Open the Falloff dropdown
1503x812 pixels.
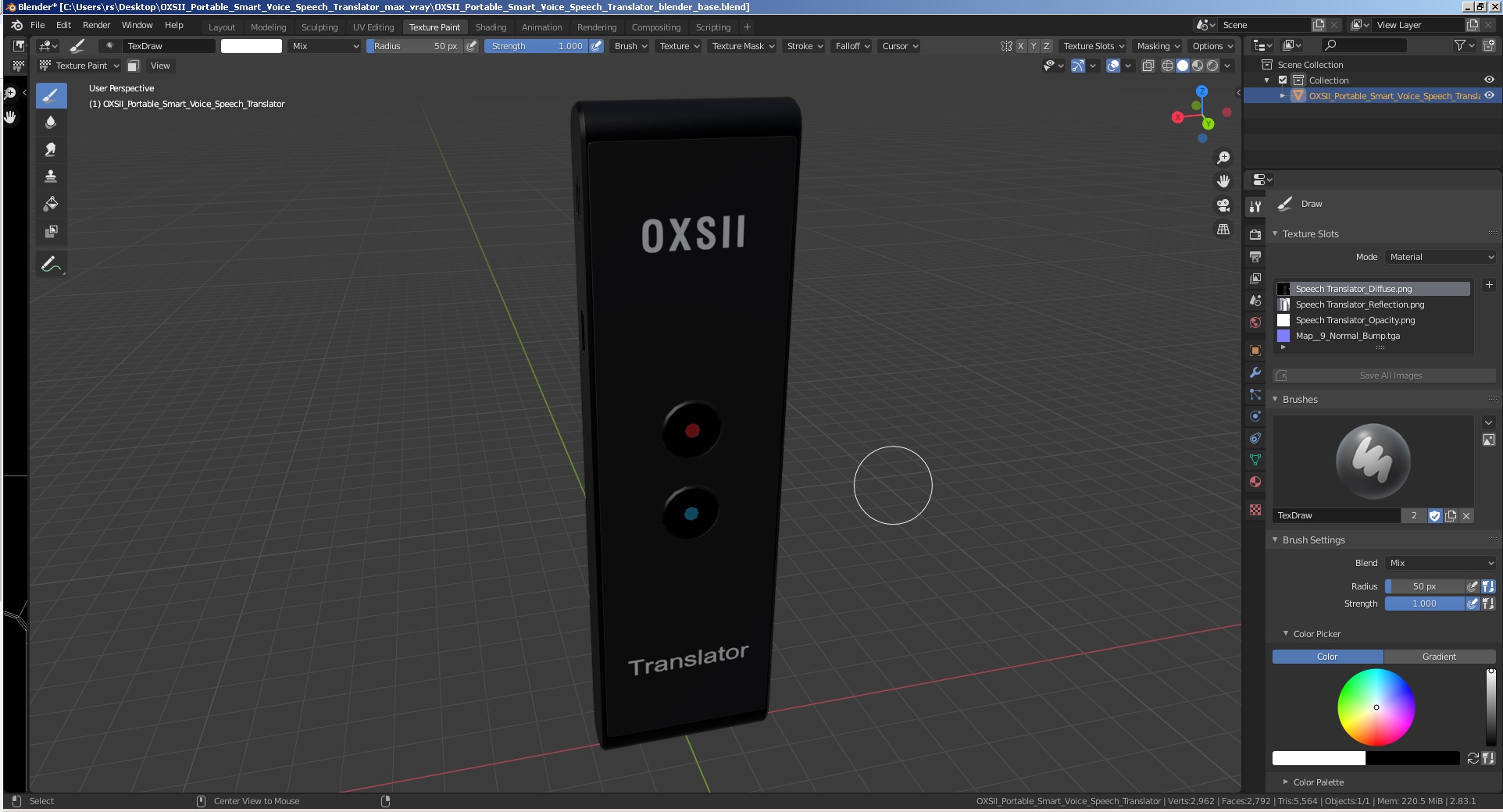point(852,46)
